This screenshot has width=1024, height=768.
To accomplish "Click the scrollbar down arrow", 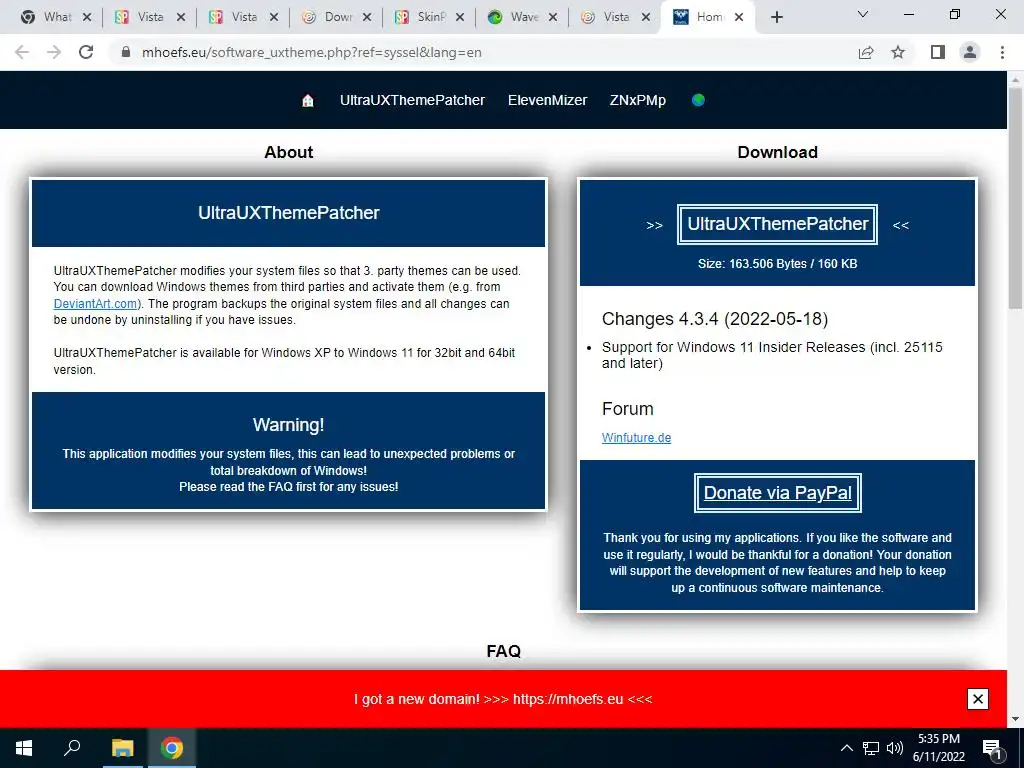I will pyautogui.click(x=1015, y=719).
